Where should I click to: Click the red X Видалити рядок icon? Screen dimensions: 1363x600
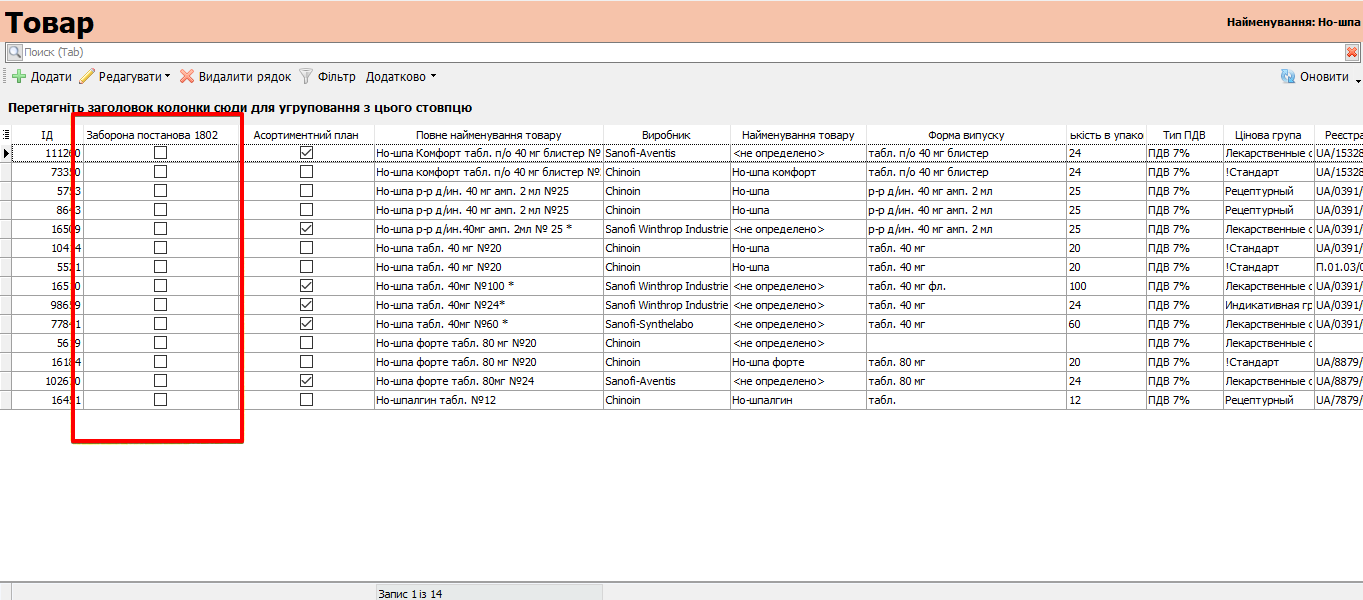[x=187, y=77]
